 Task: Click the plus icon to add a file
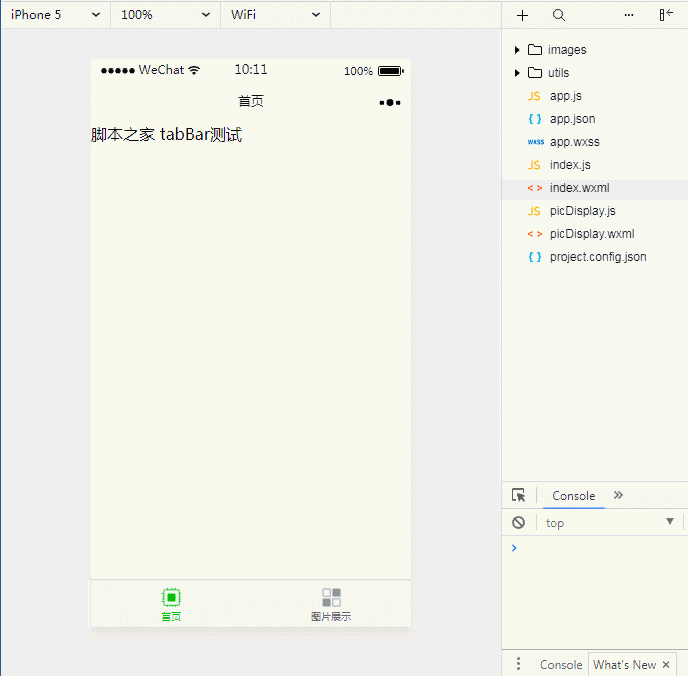click(x=522, y=15)
